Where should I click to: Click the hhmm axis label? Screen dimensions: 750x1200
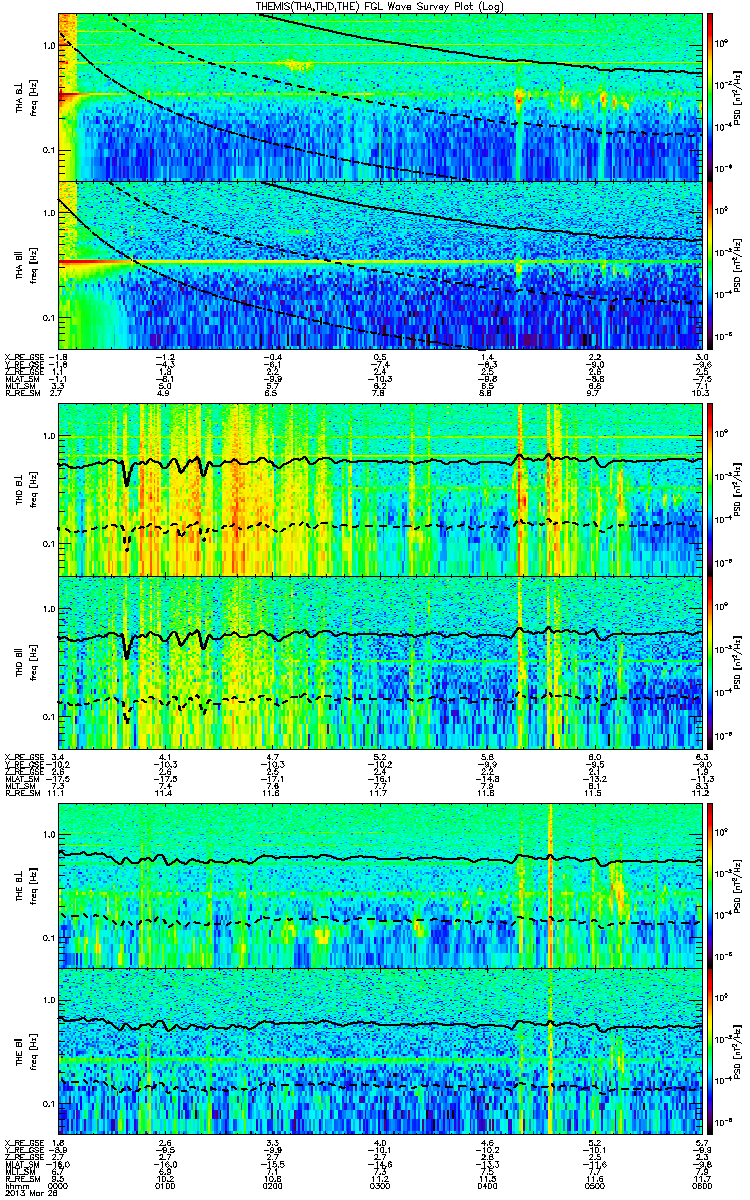click(x=16, y=1184)
